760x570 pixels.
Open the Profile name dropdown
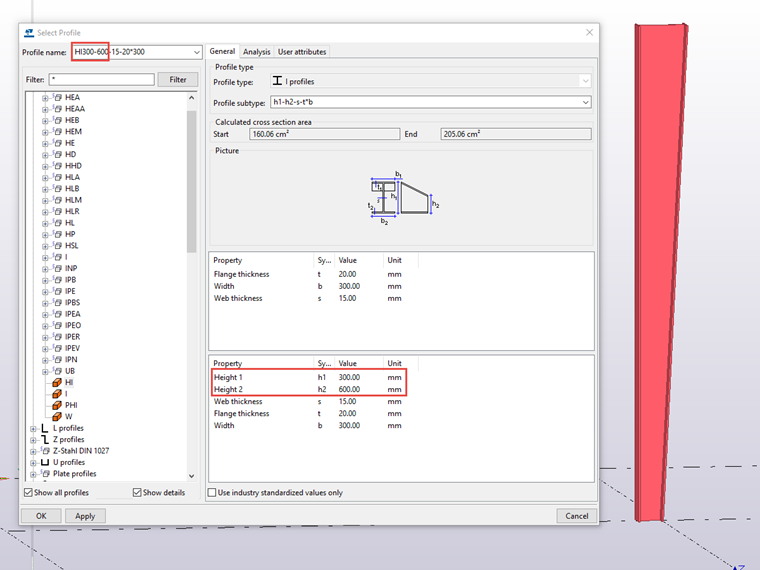pos(196,52)
